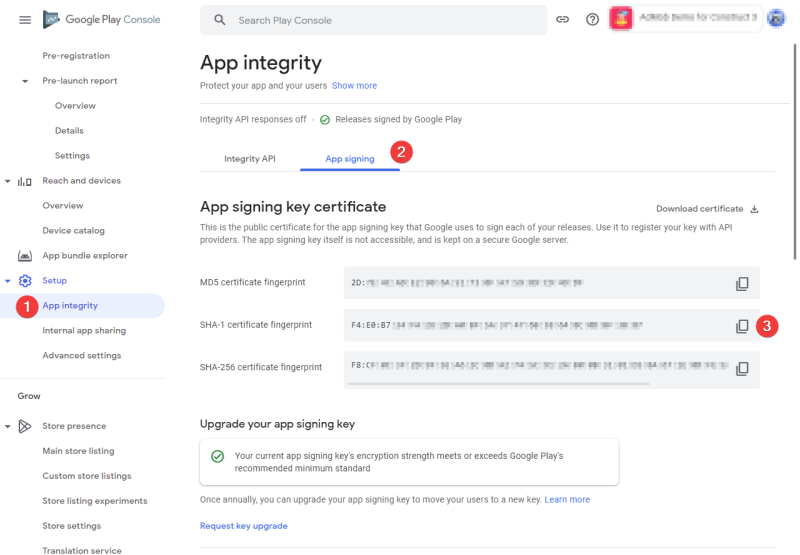The image size is (800, 555).
Task: Open App bundle explorer
Action: (85, 256)
